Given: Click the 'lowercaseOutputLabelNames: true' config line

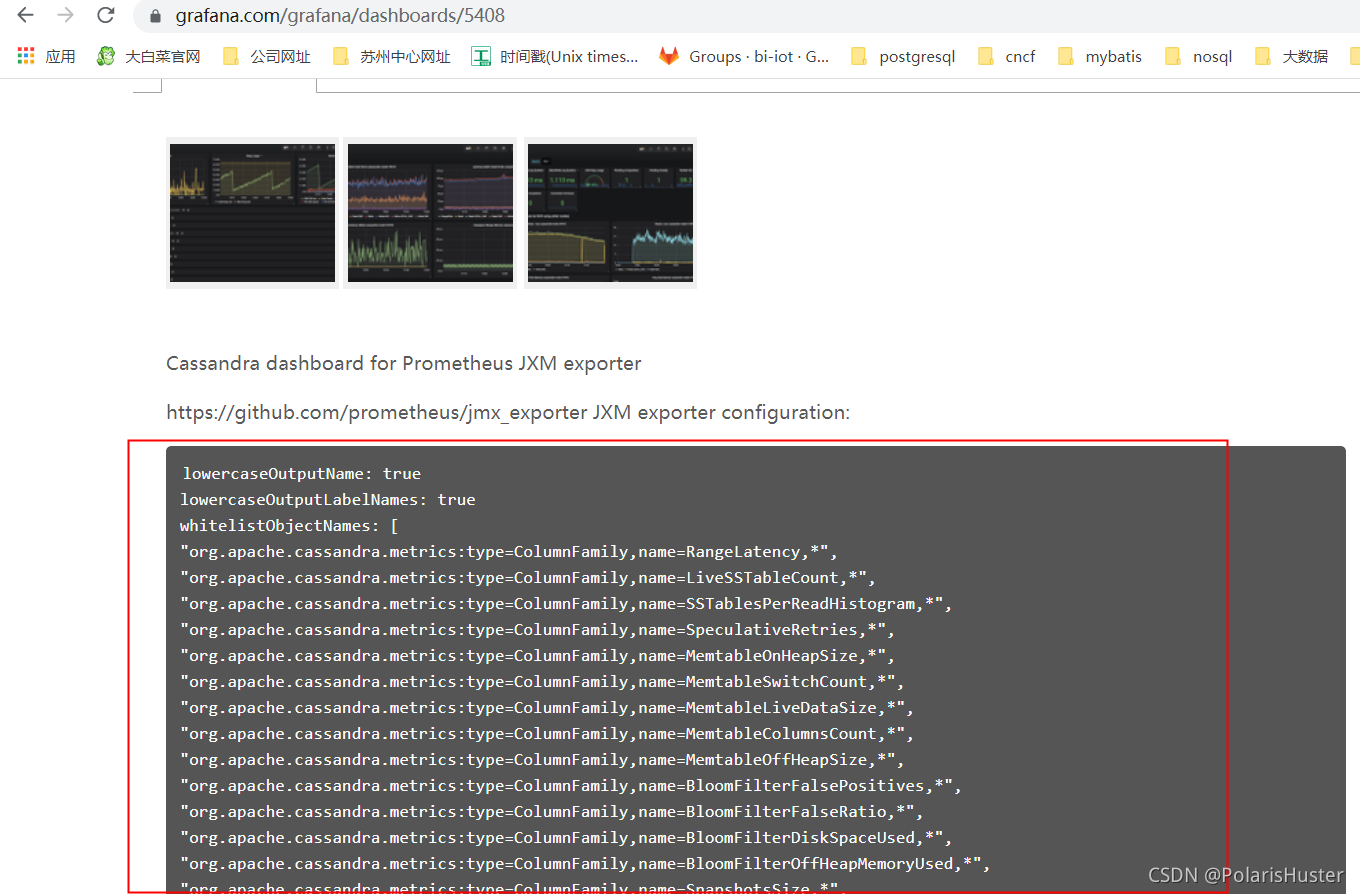Looking at the screenshot, I should (328, 500).
